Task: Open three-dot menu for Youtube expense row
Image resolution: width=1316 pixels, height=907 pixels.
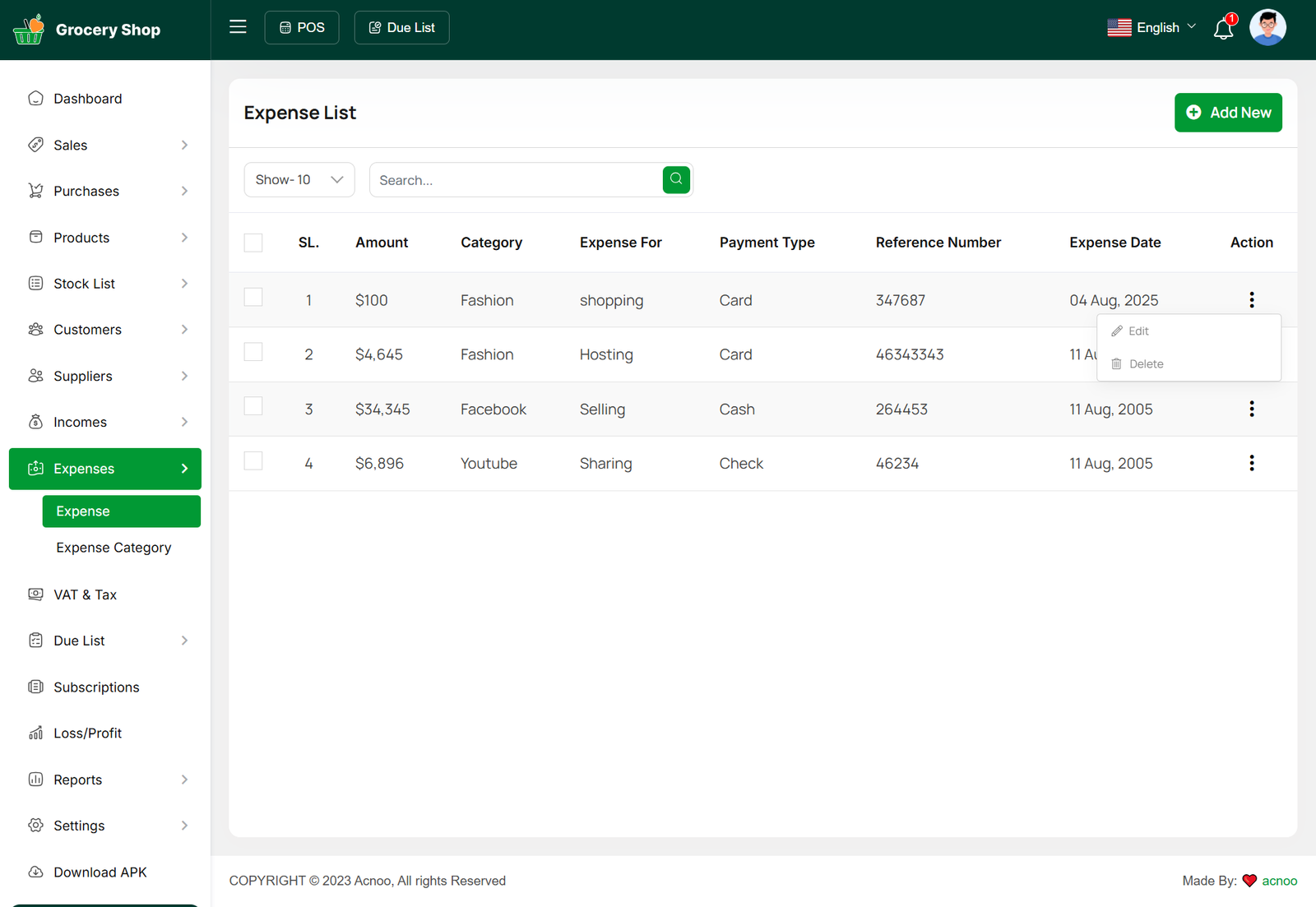Action: coord(1251,463)
